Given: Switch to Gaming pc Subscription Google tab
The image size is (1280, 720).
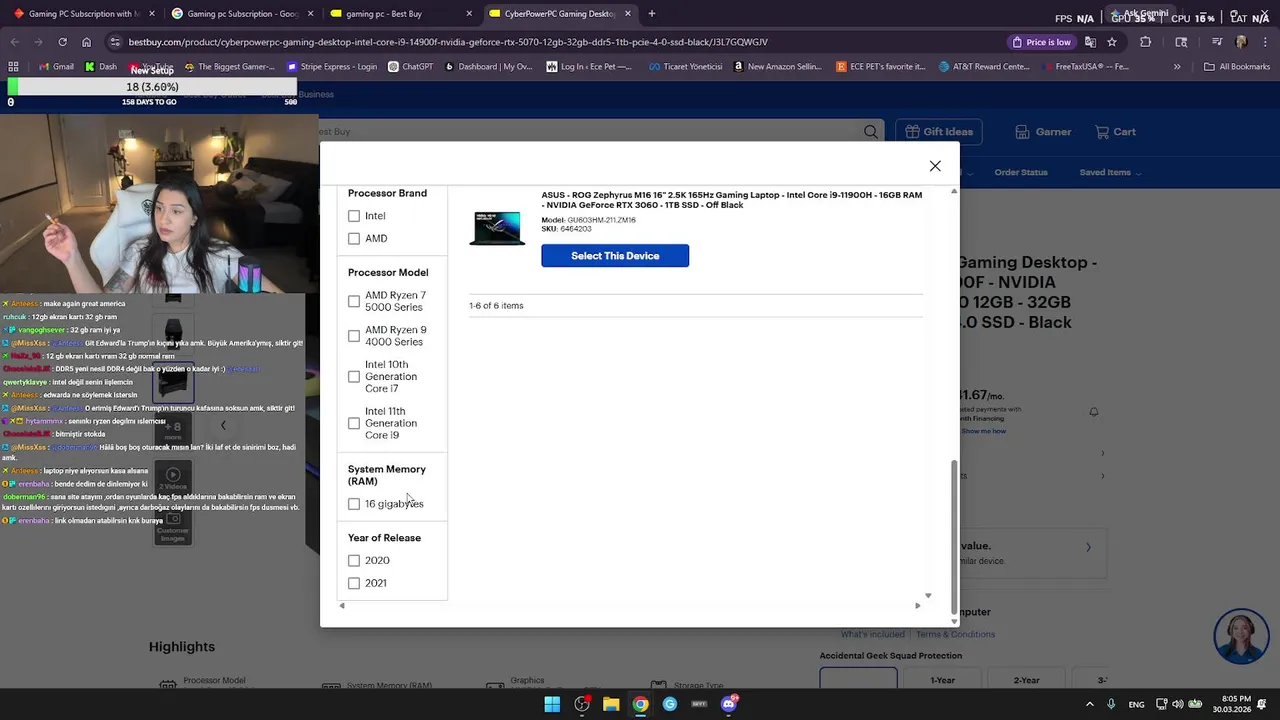Looking at the screenshot, I should [x=242, y=14].
